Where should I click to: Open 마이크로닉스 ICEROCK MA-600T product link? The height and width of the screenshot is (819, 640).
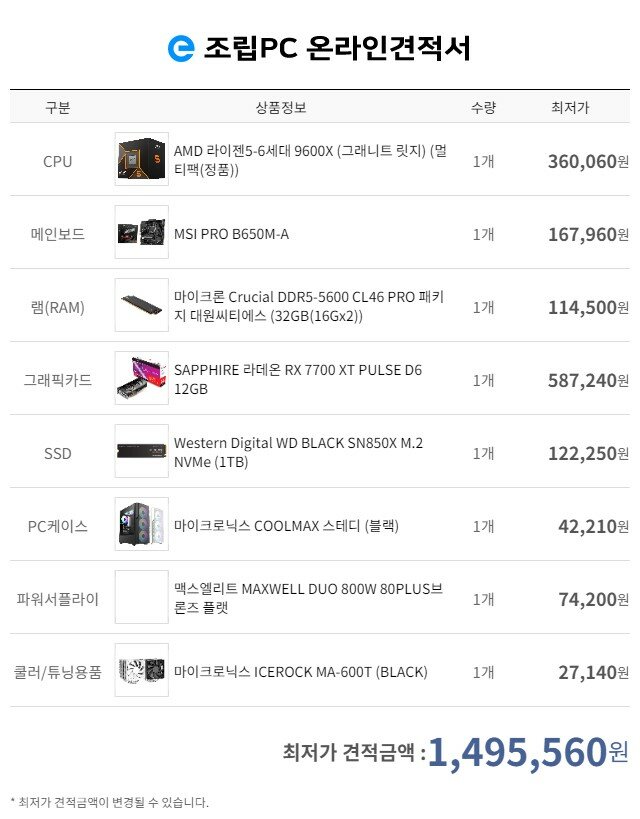tap(300, 672)
